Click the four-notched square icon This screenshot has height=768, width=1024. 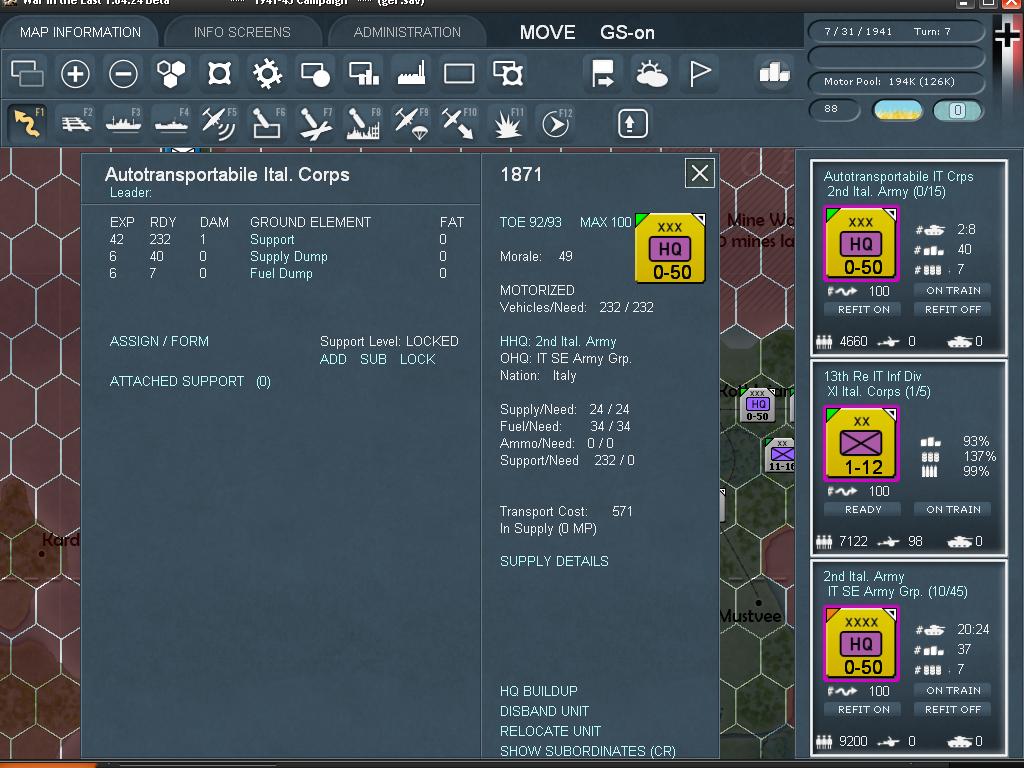click(x=219, y=73)
